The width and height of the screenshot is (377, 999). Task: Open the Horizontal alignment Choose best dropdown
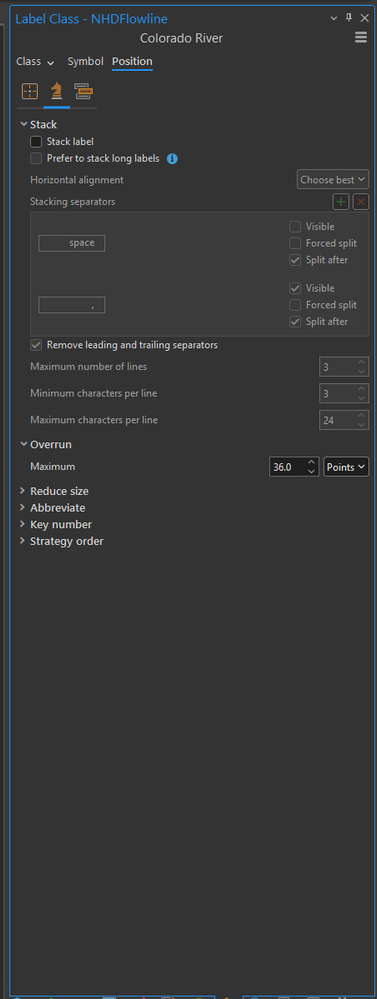coord(333,180)
